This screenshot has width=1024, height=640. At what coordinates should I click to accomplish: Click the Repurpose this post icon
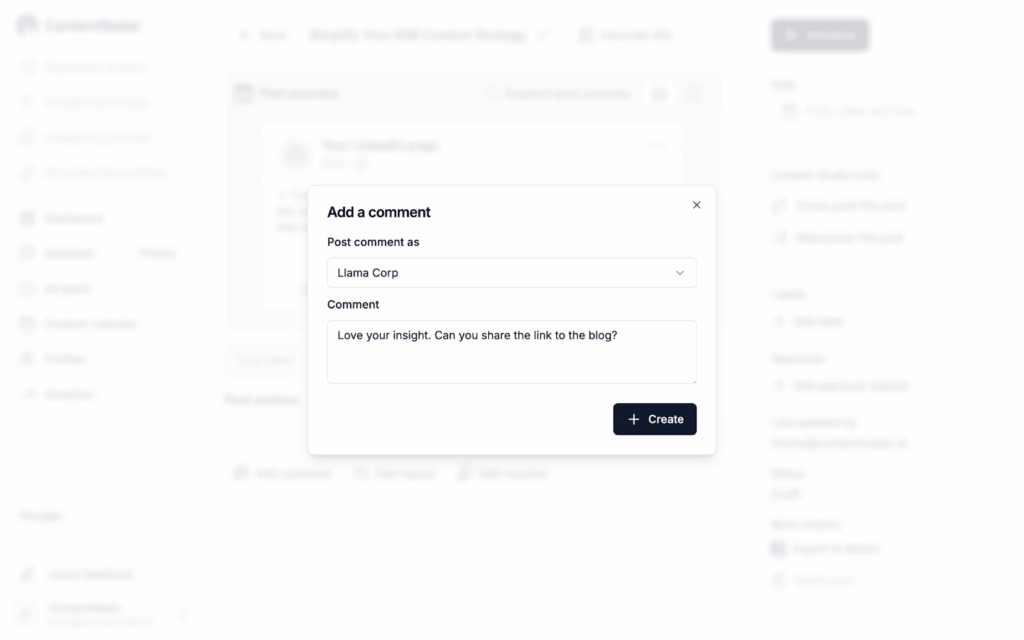780,238
